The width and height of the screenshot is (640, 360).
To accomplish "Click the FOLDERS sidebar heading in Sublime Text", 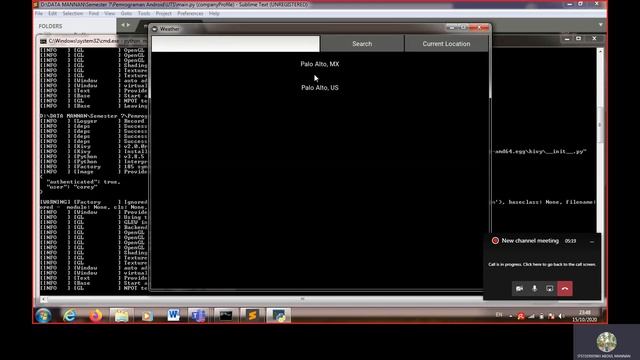I will coord(51,26).
